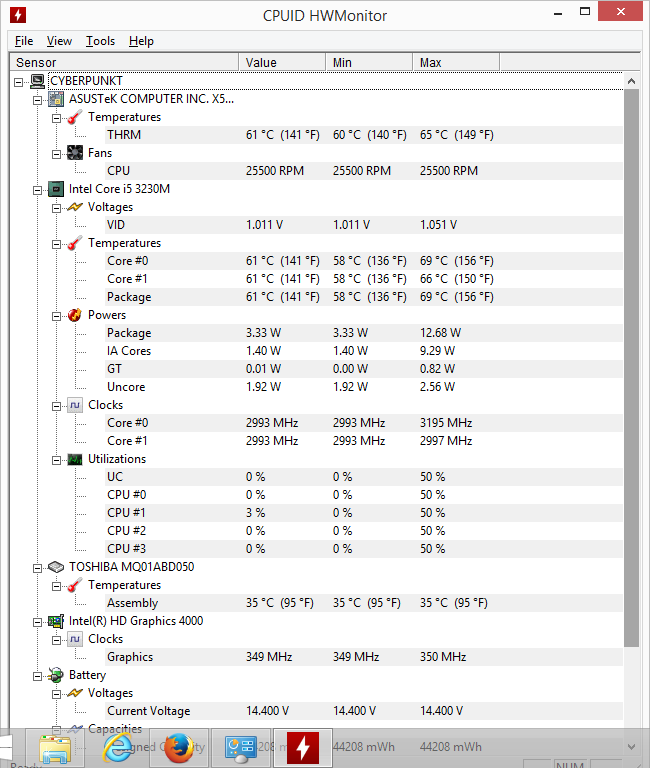Screen dimensions: 650x768
Task: Select the Current Voltage row
Action: click(363, 711)
